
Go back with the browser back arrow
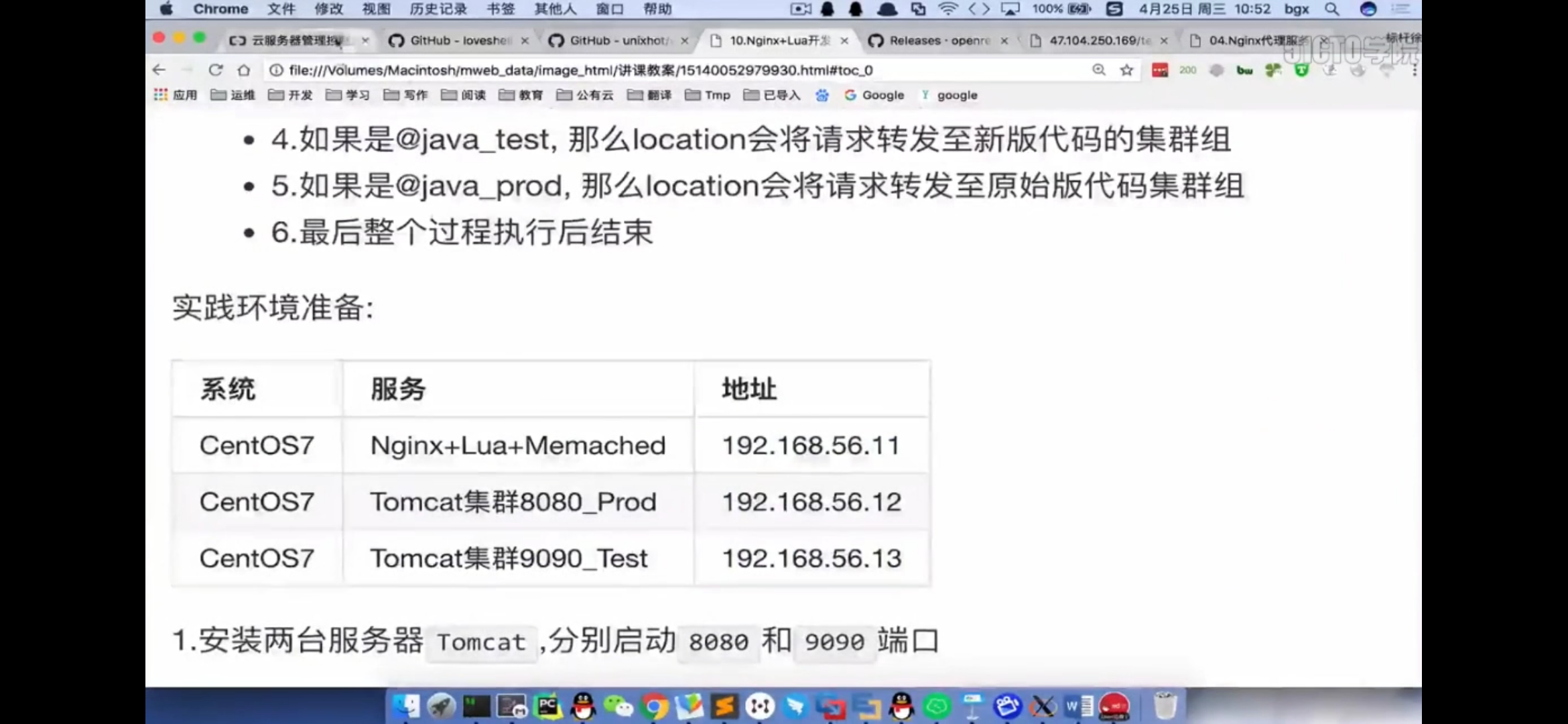click(x=159, y=70)
